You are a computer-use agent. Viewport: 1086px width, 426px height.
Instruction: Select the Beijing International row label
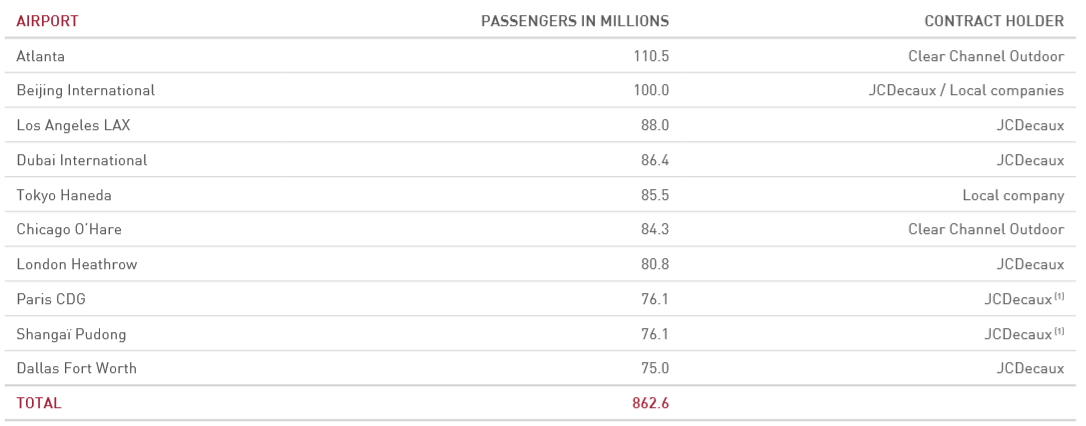click(85, 91)
